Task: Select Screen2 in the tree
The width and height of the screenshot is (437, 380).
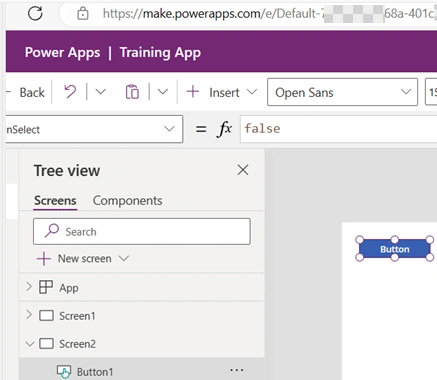Action: click(77, 344)
